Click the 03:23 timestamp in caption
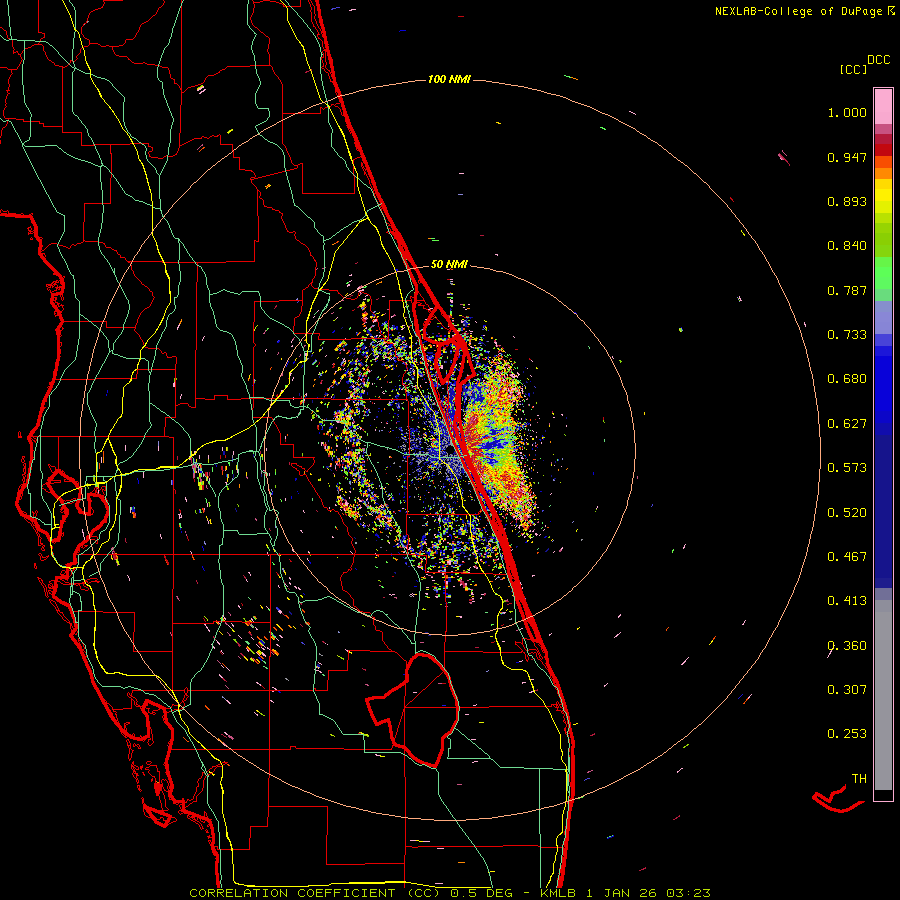Viewport: 900px width, 900px height. [688, 893]
